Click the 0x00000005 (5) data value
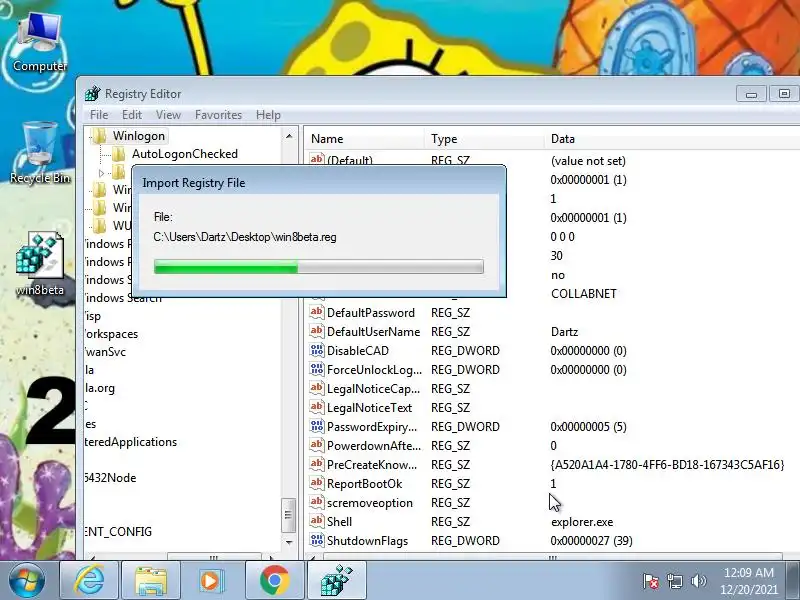 588,427
